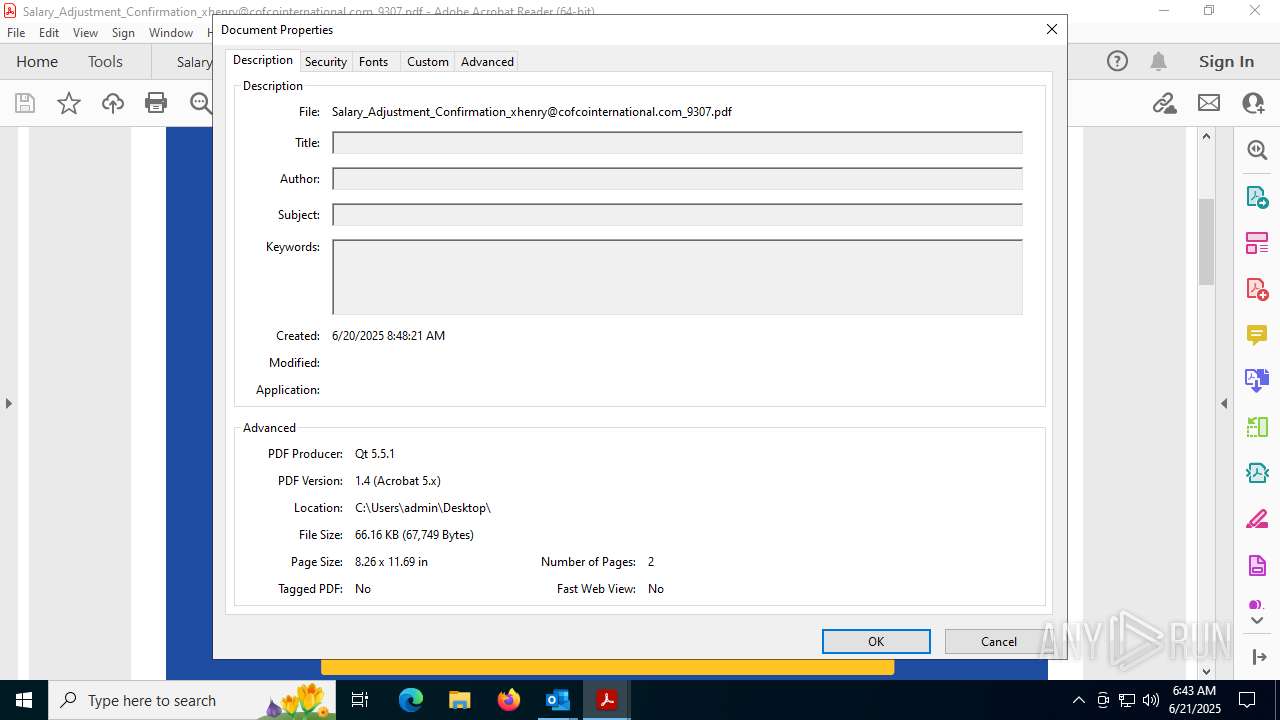
Task: Open the Fonts tab
Action: point(373,61)
